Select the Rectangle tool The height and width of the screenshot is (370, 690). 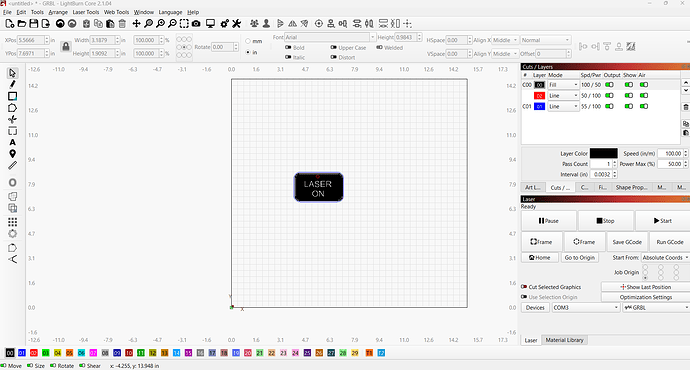[x=12, y=96]
